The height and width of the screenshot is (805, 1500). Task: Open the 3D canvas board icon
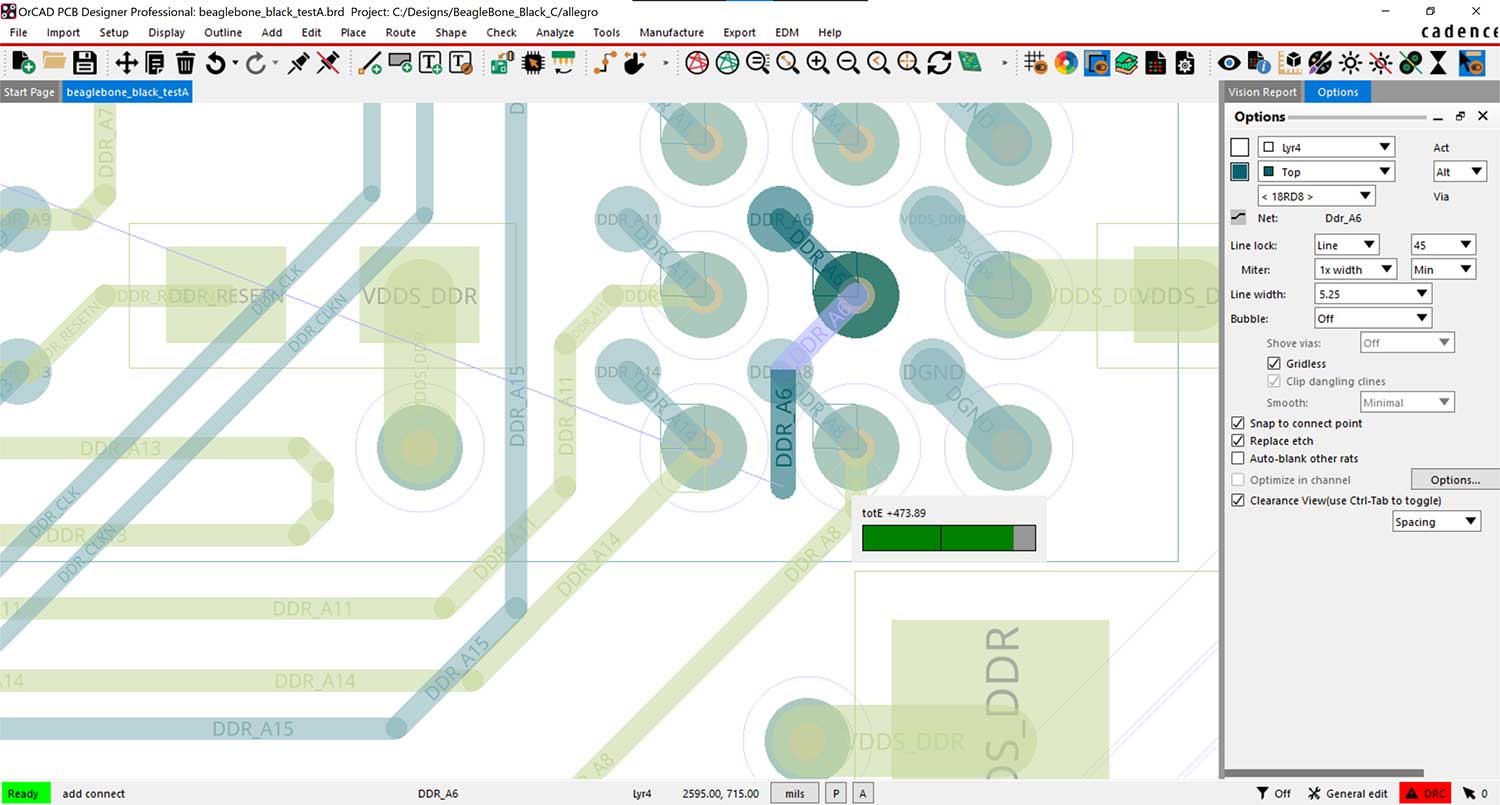click(969, 63)
